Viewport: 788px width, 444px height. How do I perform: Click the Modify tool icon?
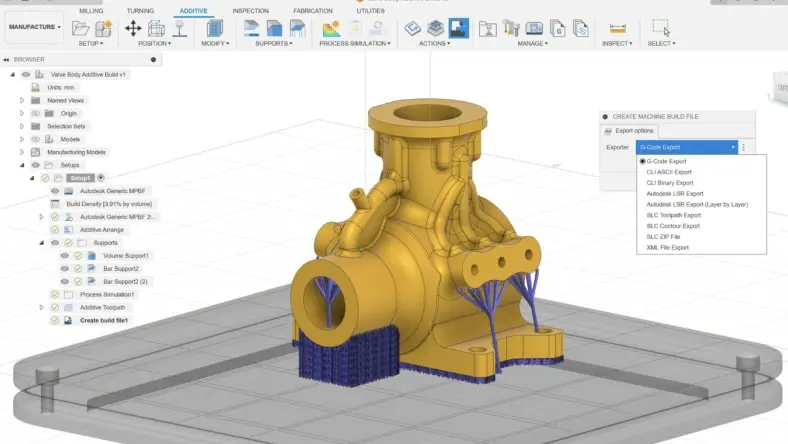[x=215, y=28]
